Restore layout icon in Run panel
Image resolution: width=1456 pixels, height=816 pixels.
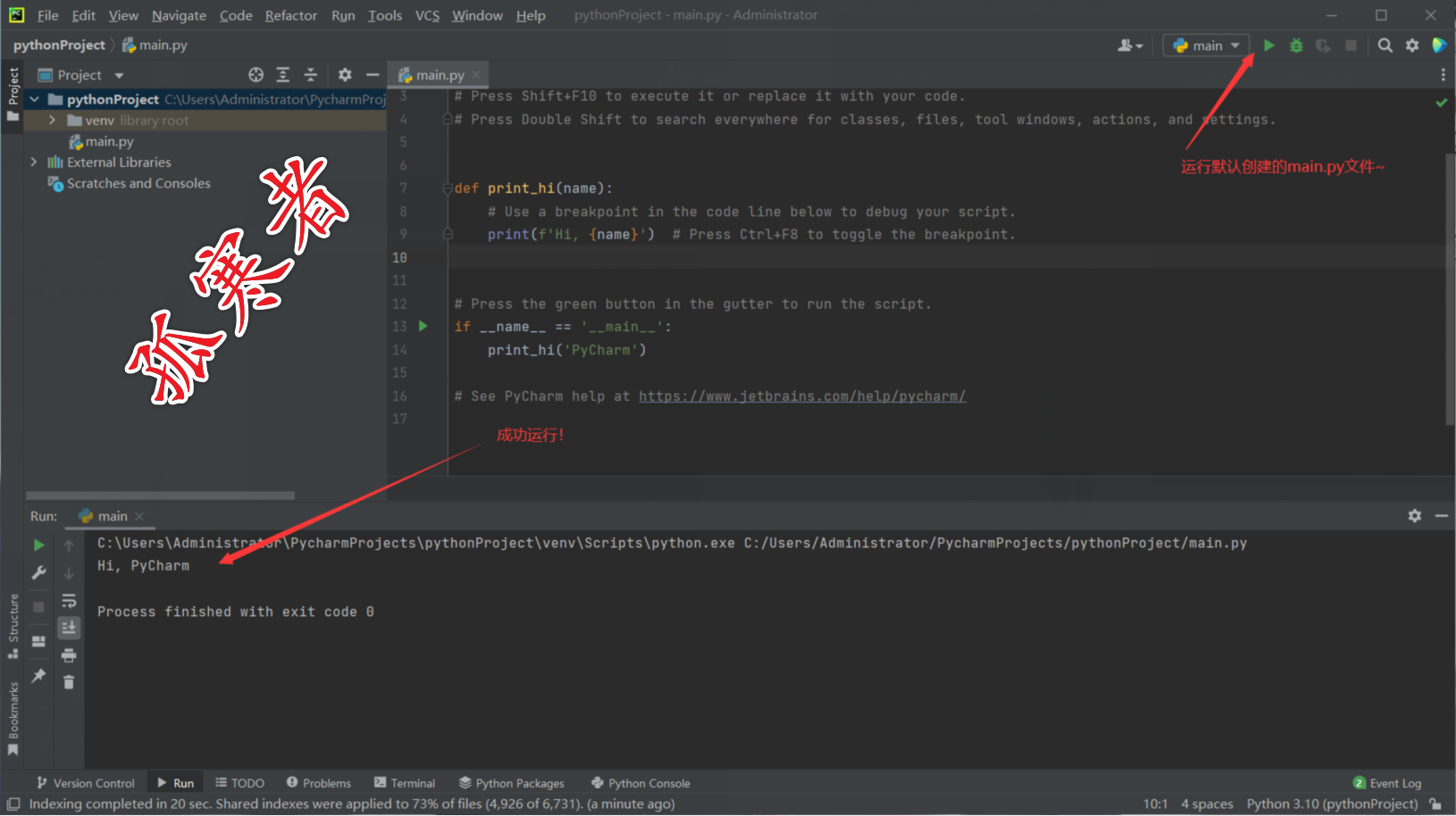38,641
